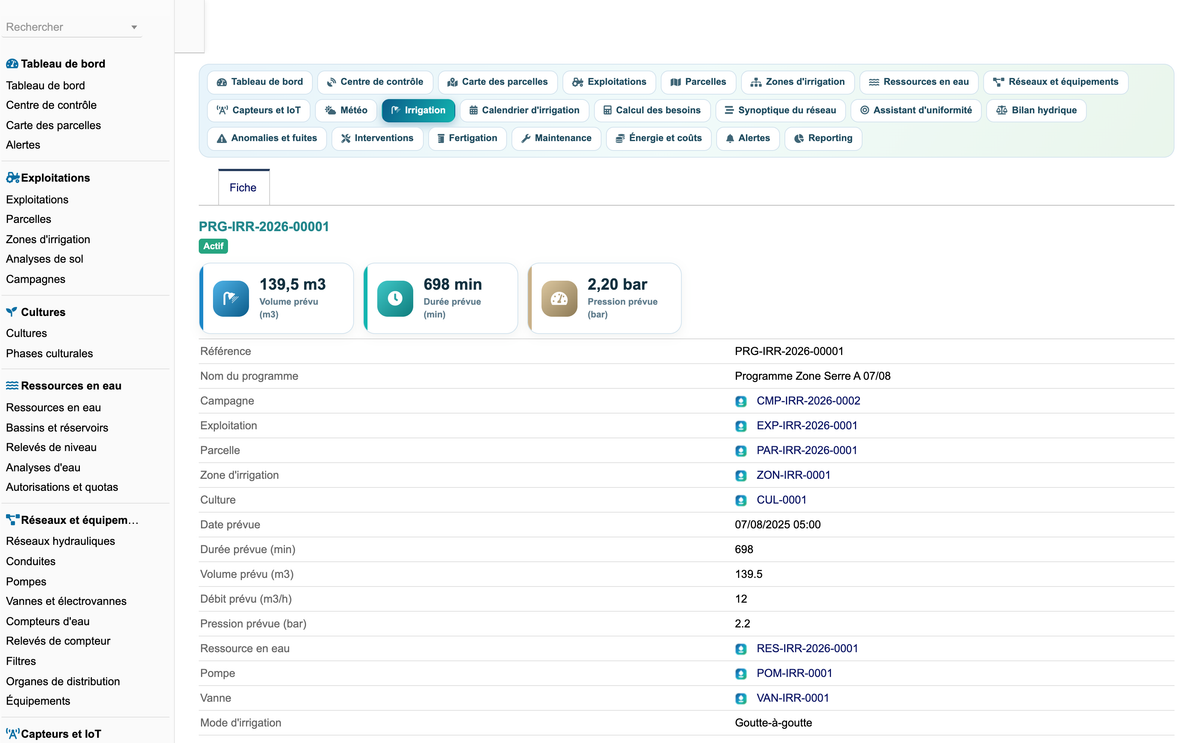Click the Actif status badge
Image resolution: width=1200 pixels, height=743 pixels.
(x=213, y=246)
